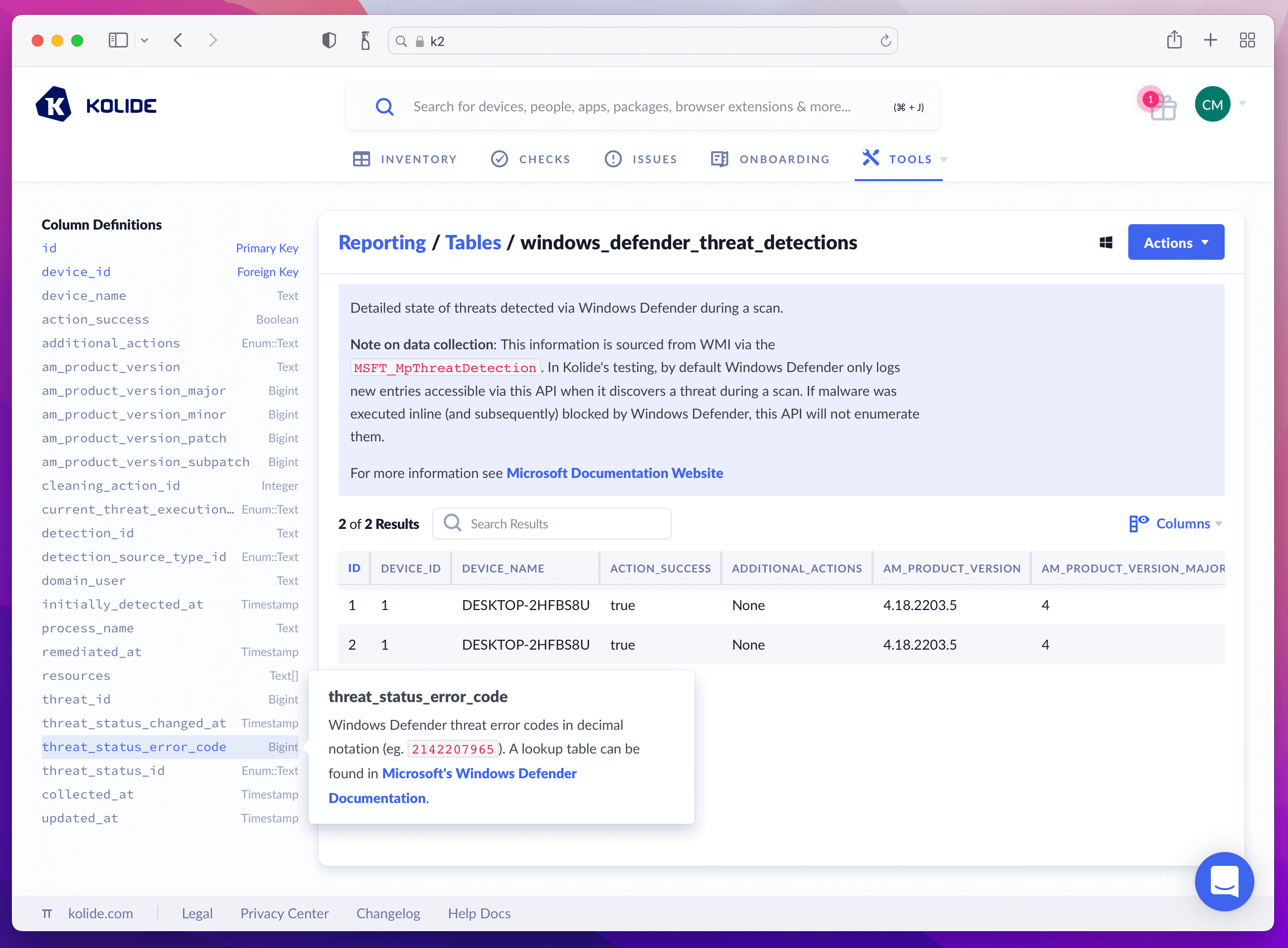
Task: Click the Kolide logo icon
Action: [x=53, y=104]
